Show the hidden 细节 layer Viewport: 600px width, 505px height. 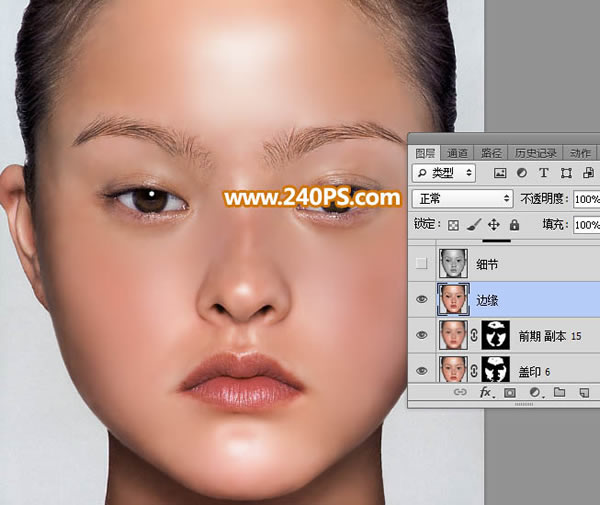[x=421, y=263]
